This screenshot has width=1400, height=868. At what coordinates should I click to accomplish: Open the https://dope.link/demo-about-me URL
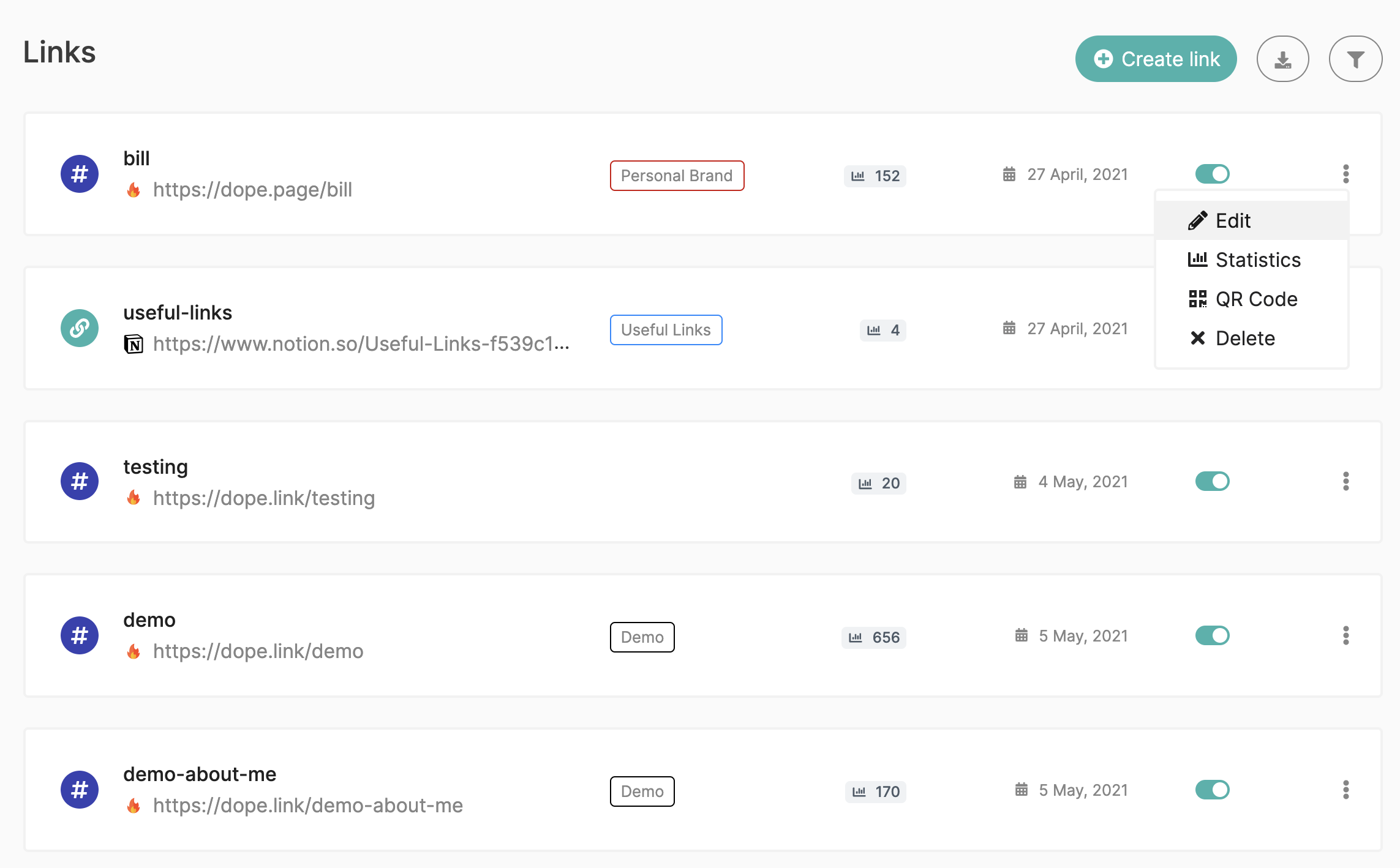pos(308,806)
